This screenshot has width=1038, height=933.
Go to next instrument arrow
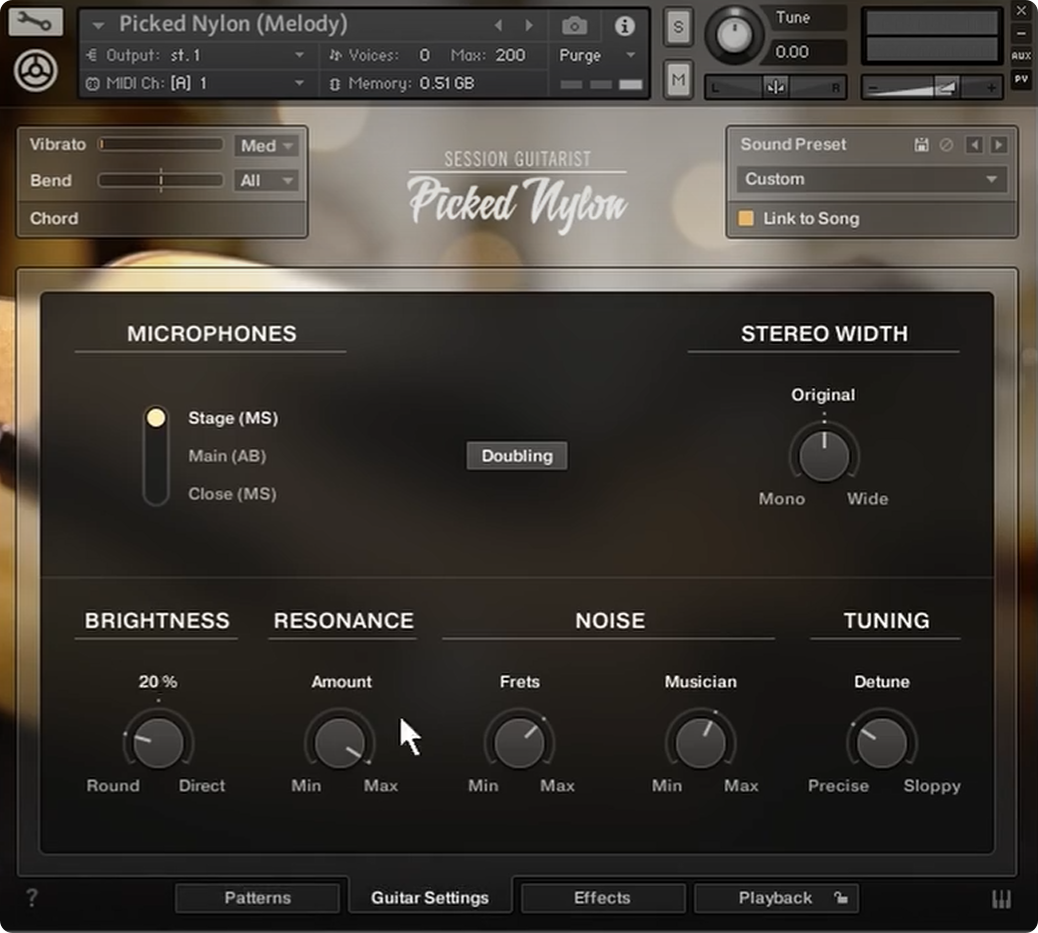point(528,25)
